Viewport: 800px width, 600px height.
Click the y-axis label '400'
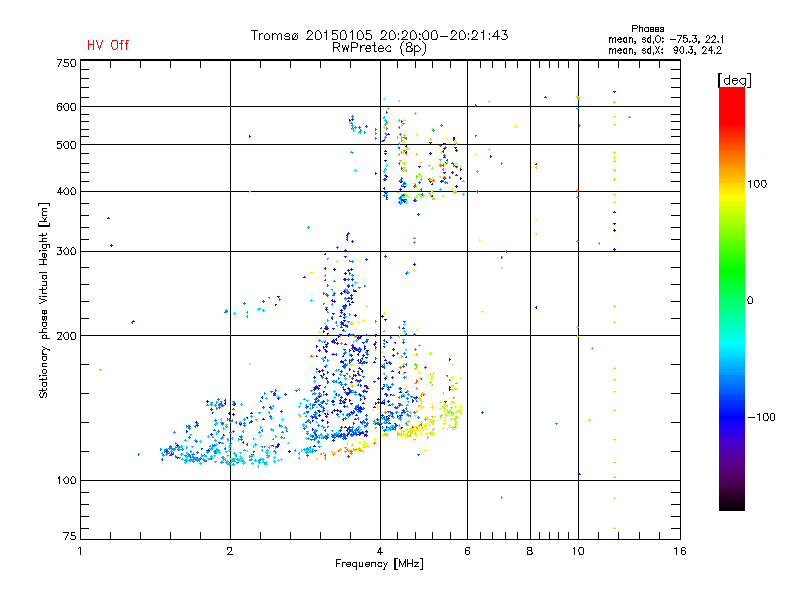pos(66,192)
